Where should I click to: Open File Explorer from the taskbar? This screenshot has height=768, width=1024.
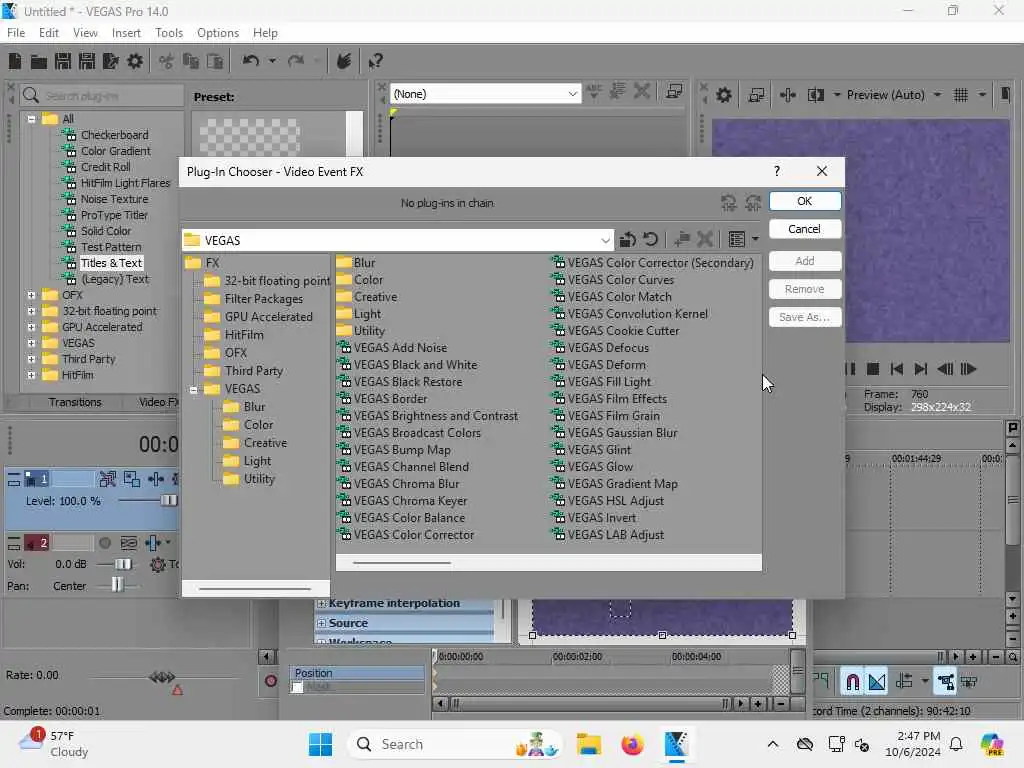(x=588, y=744)
